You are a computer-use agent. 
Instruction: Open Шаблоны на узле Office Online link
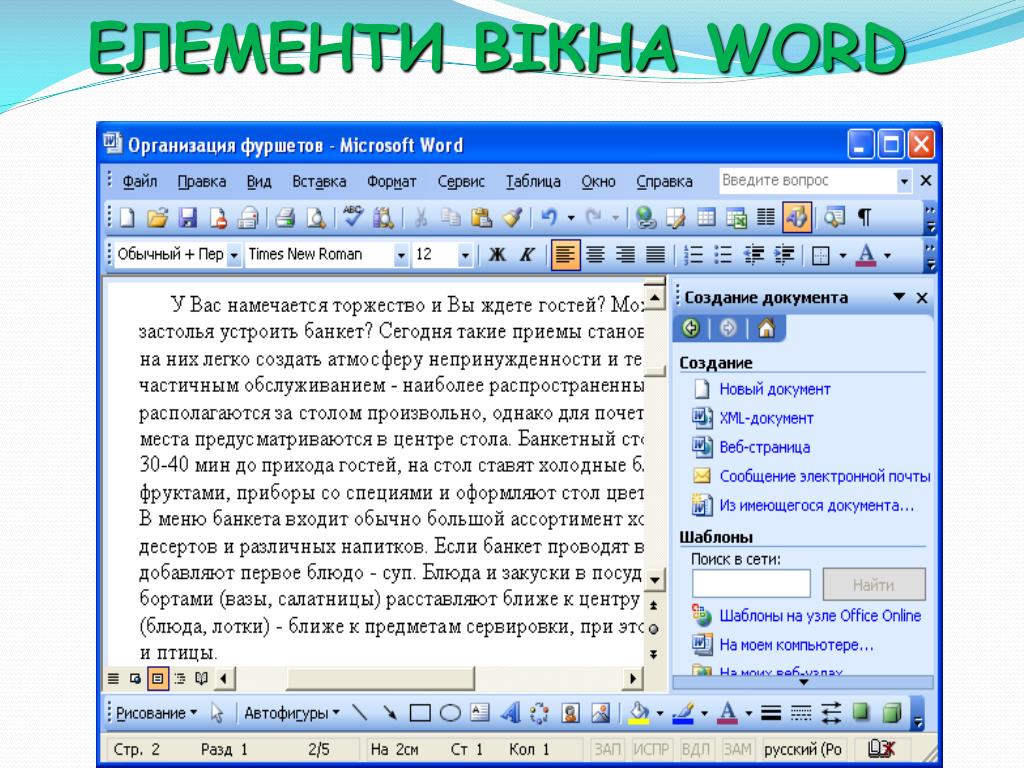[x=820, y=616]
